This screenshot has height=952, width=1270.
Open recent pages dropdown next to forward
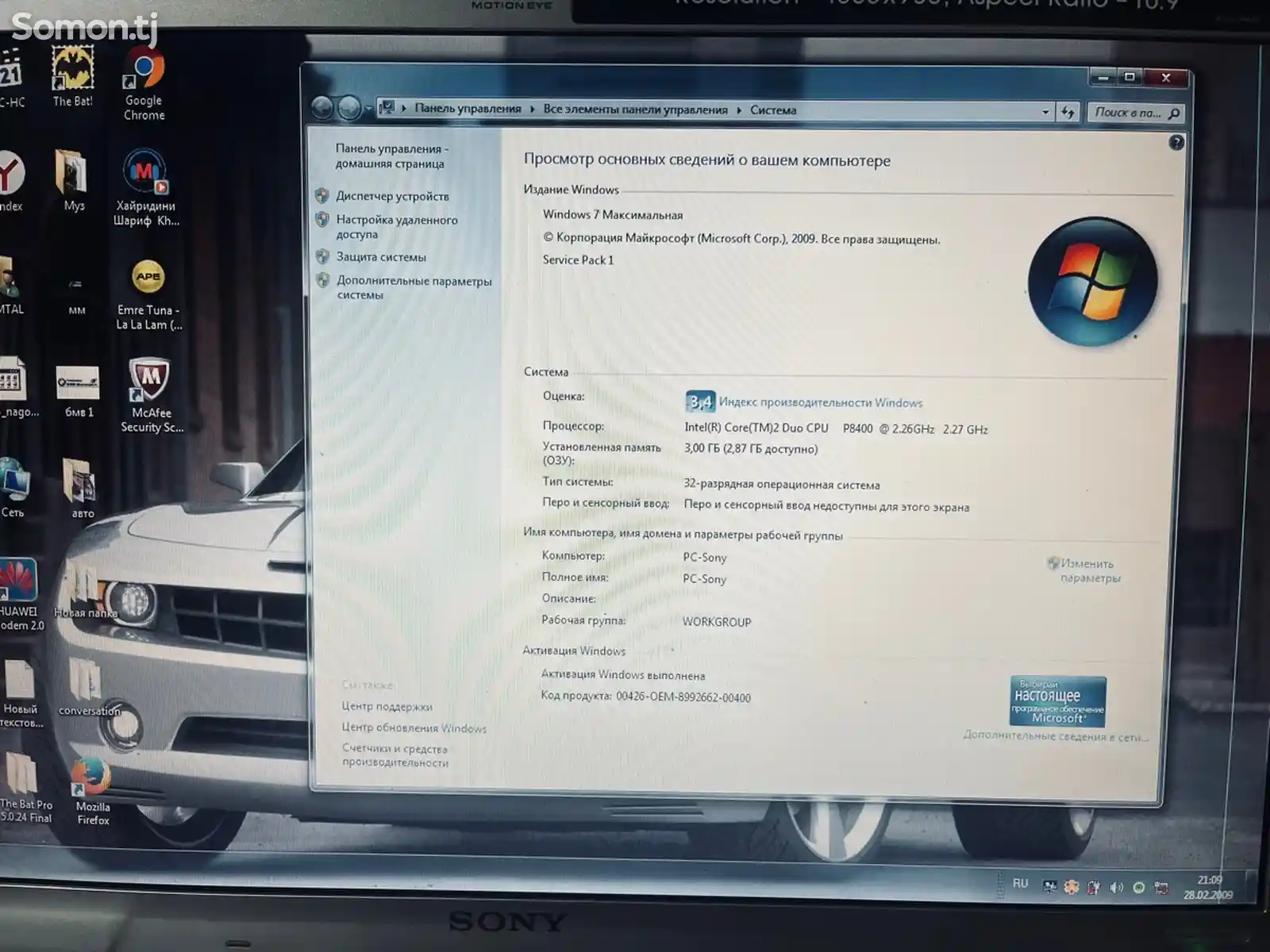[369, 108]
